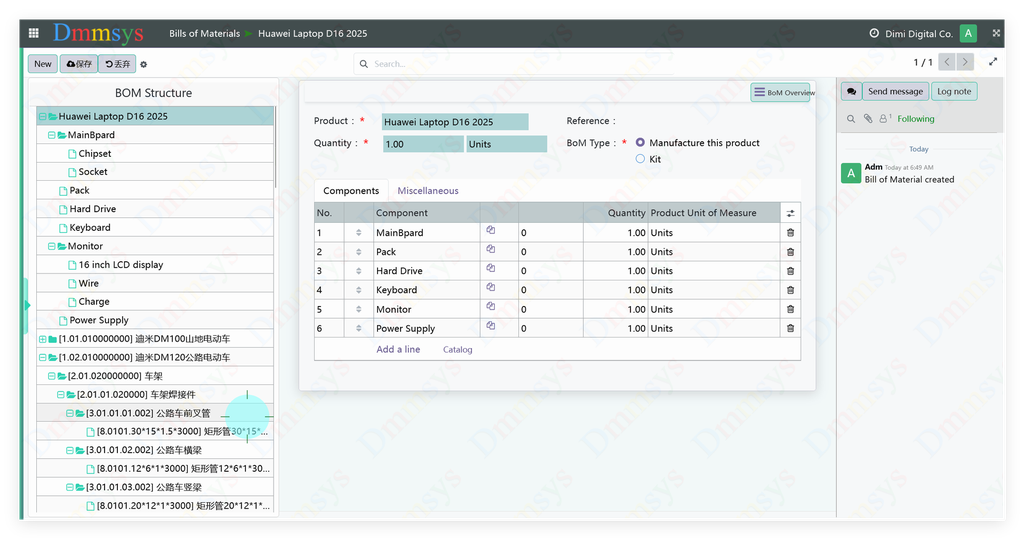Switch to the Miscellaneous tab
Viewport: 1024px width, 539px height.
pyautogui.click(x=428, y=191)
